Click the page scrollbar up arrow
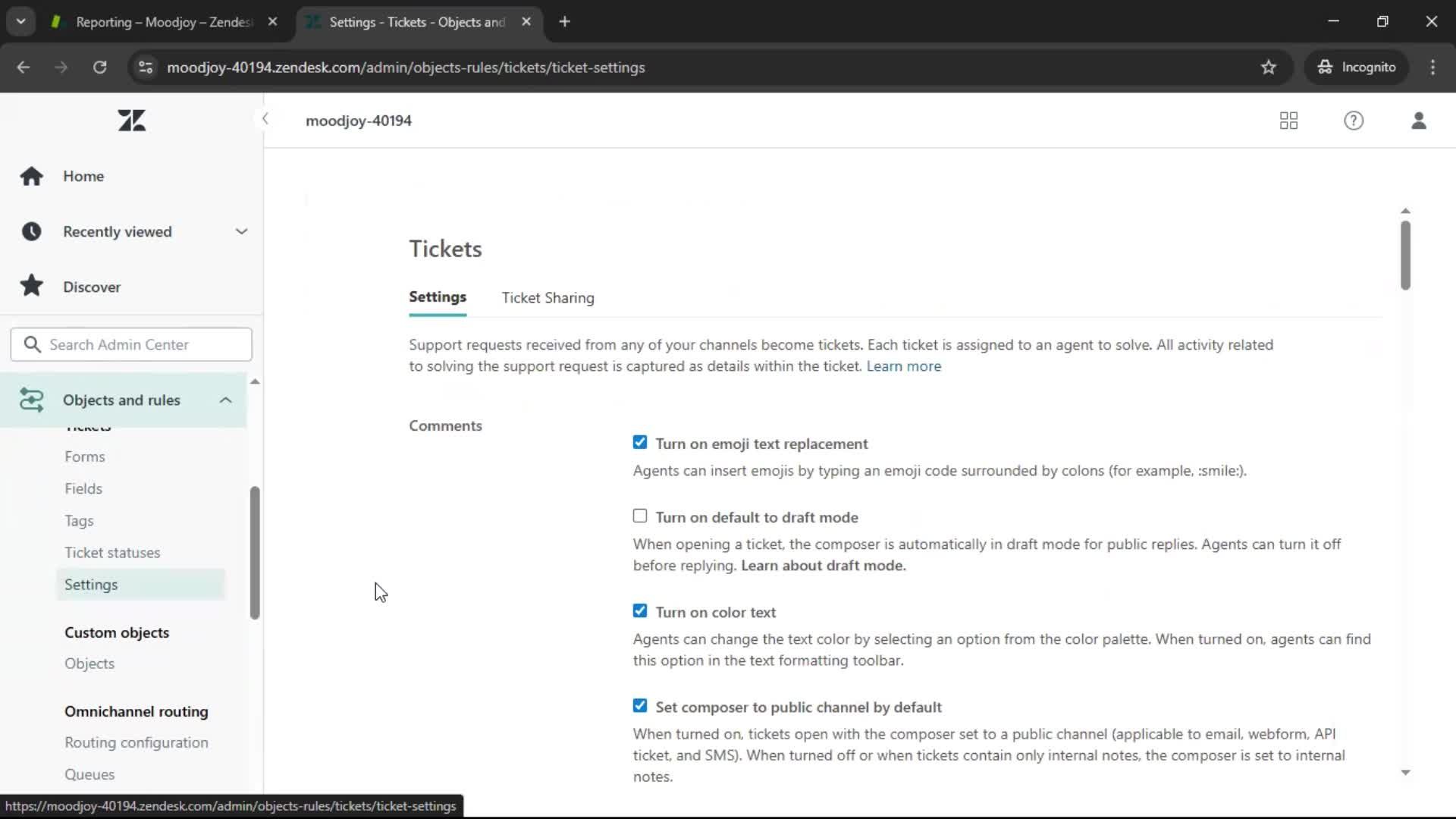The height and width of the screenshot is (819, 1456). pos(1405,211)
